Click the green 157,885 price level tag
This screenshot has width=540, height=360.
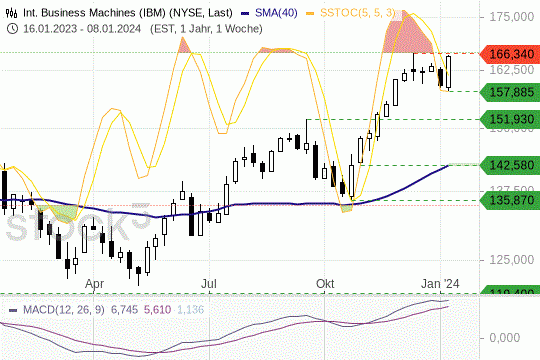coord(510,92)
